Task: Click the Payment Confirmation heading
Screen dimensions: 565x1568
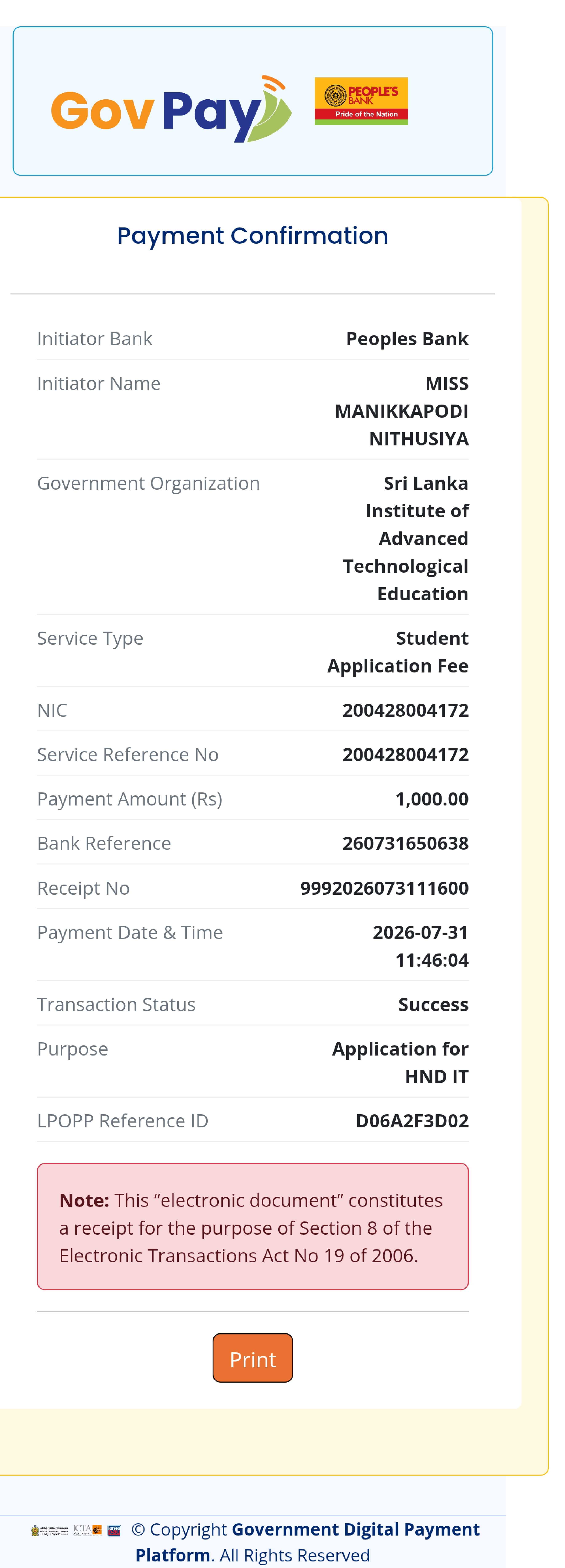Action: click(x=252, y=235)
